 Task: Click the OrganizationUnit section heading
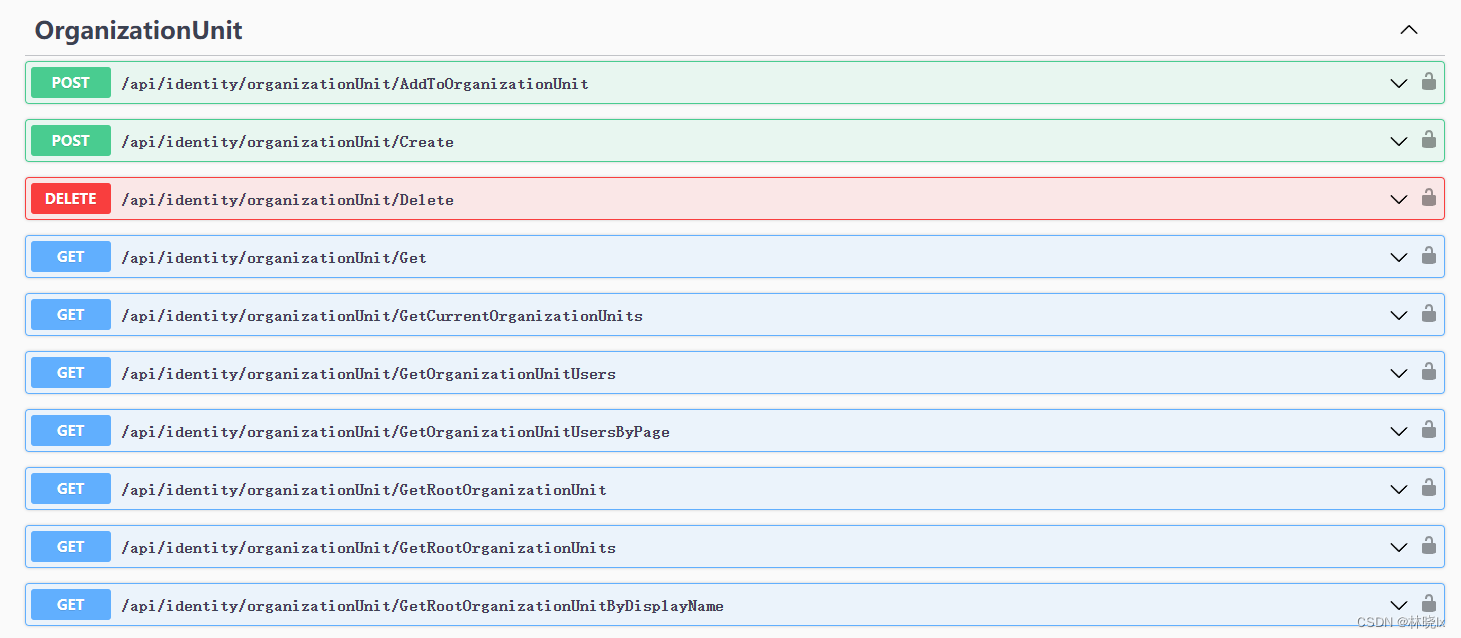click(x=139, y=30)
